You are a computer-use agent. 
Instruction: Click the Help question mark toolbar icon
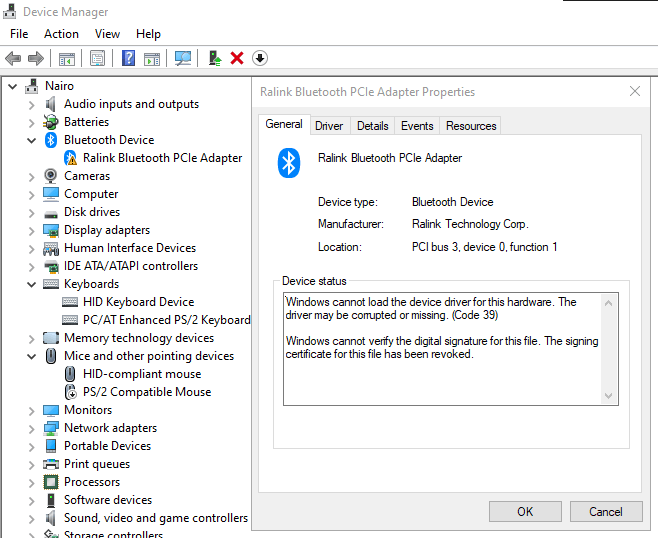point(128,58)
